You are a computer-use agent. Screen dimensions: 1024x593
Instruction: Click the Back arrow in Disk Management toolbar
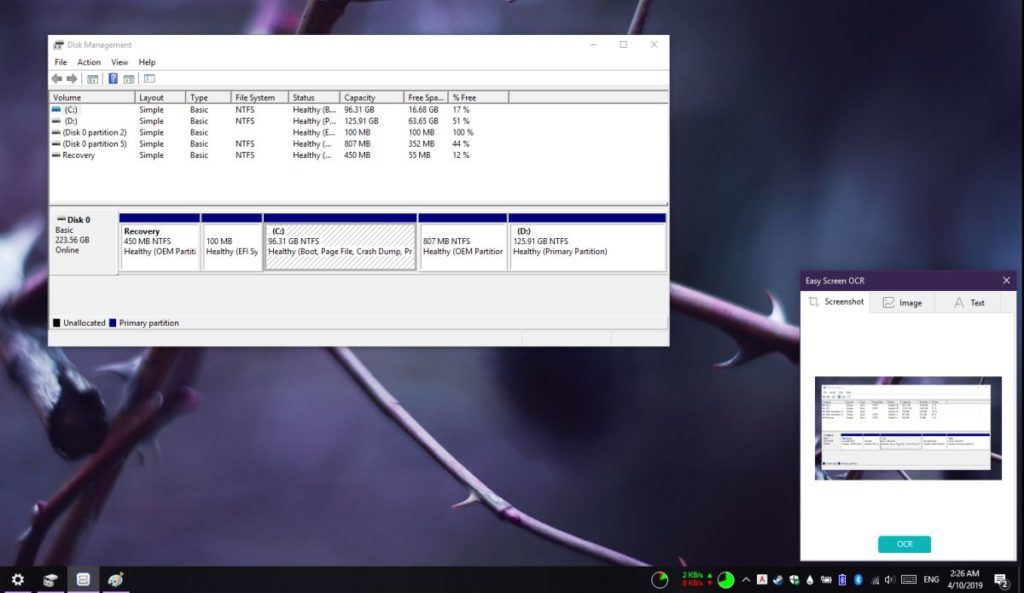coord(57,78)
